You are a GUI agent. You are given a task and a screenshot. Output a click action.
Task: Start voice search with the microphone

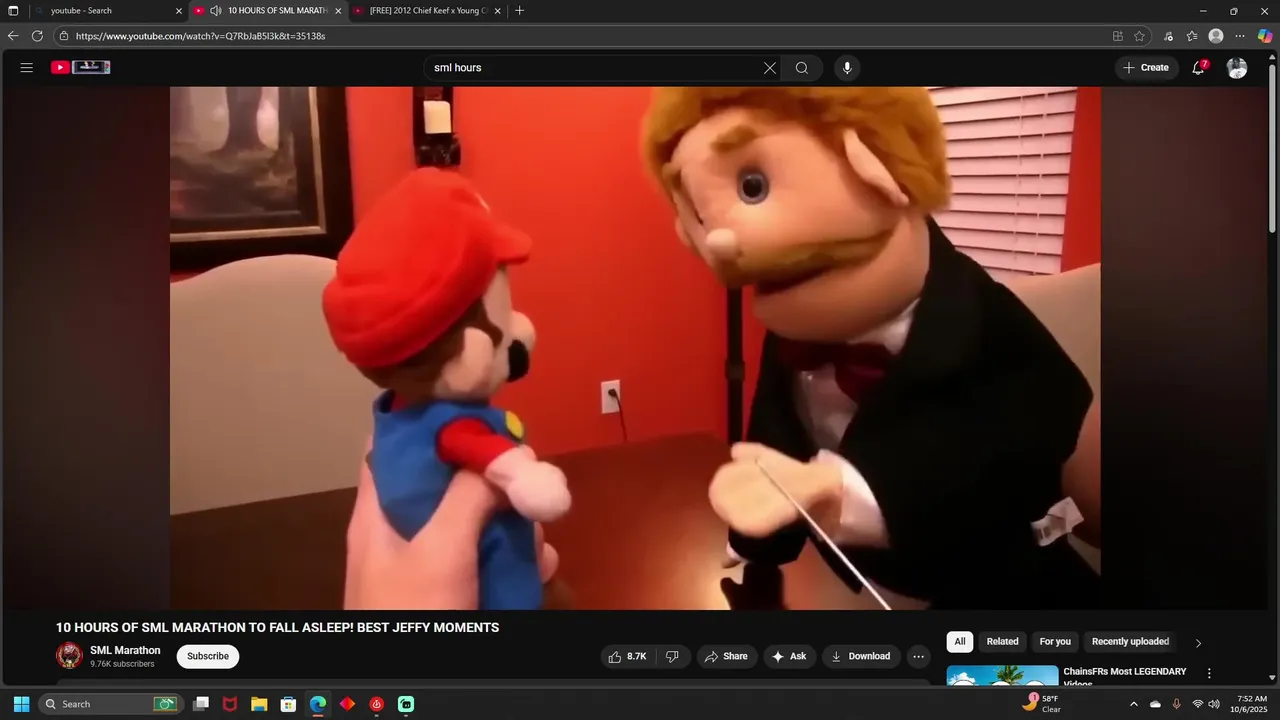click(847, 68)
